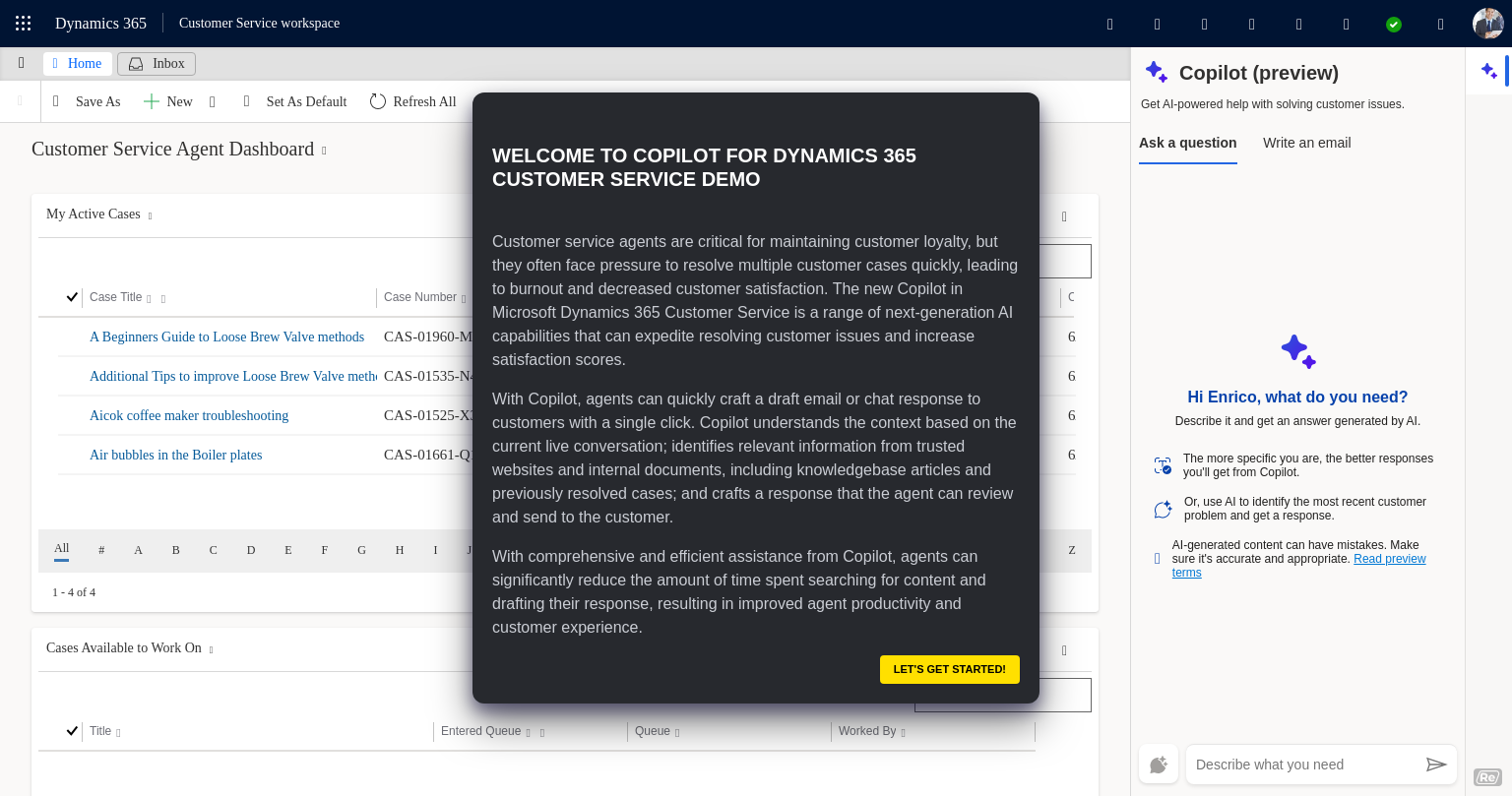Expand the My Active Cases view dropdown
The width and height of the screenshot is (1512, 796).
click(150, 215)
